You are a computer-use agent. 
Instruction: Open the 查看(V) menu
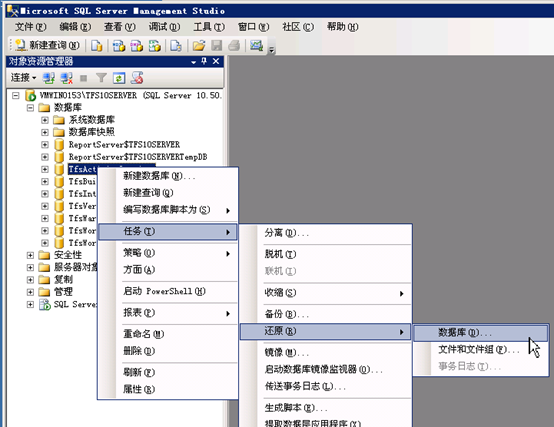(119, 26)
